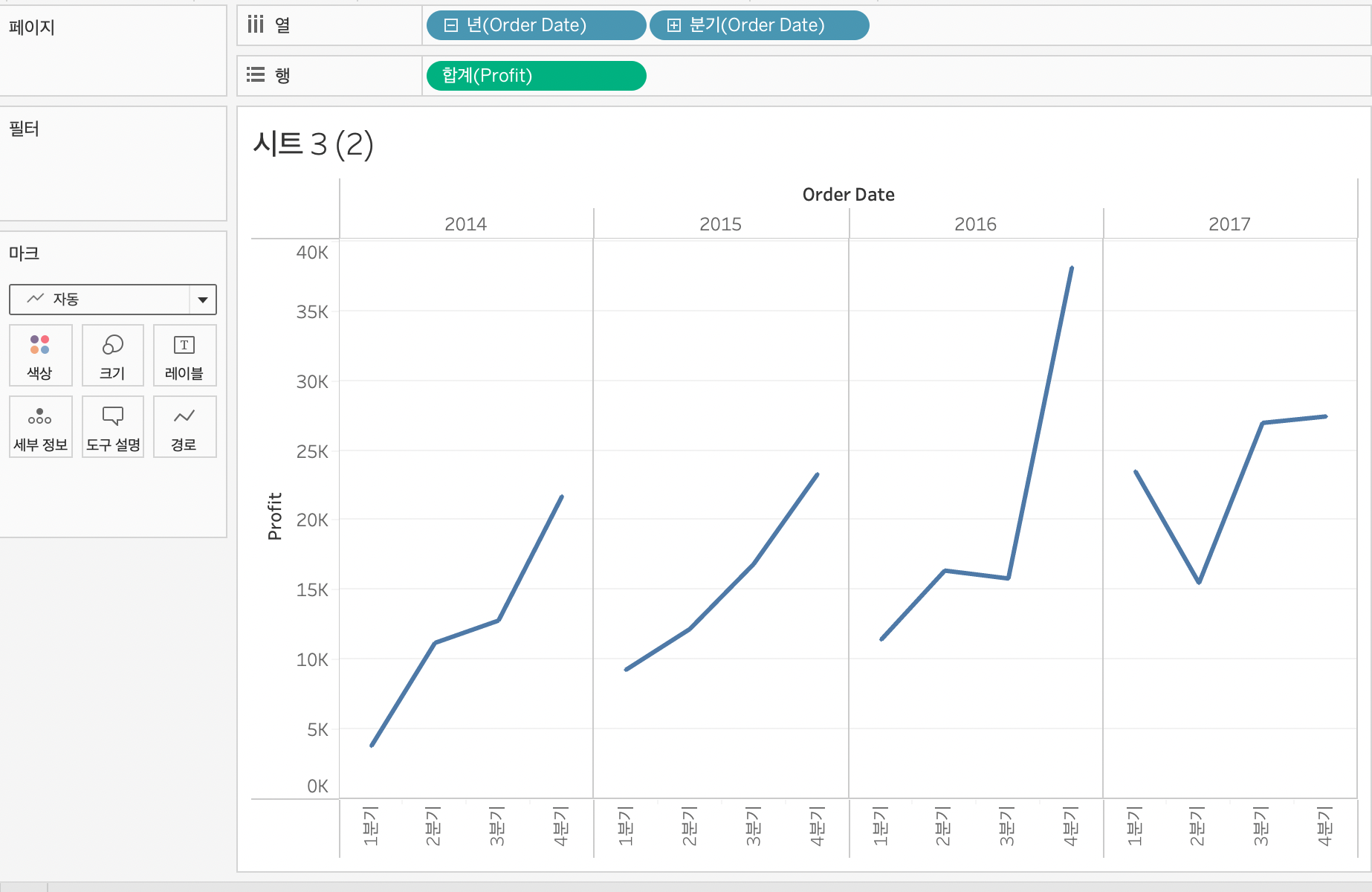Open the 레이블 (Label) mark card
Viewport: 1372px width, 892px height.
pos(184,355)
